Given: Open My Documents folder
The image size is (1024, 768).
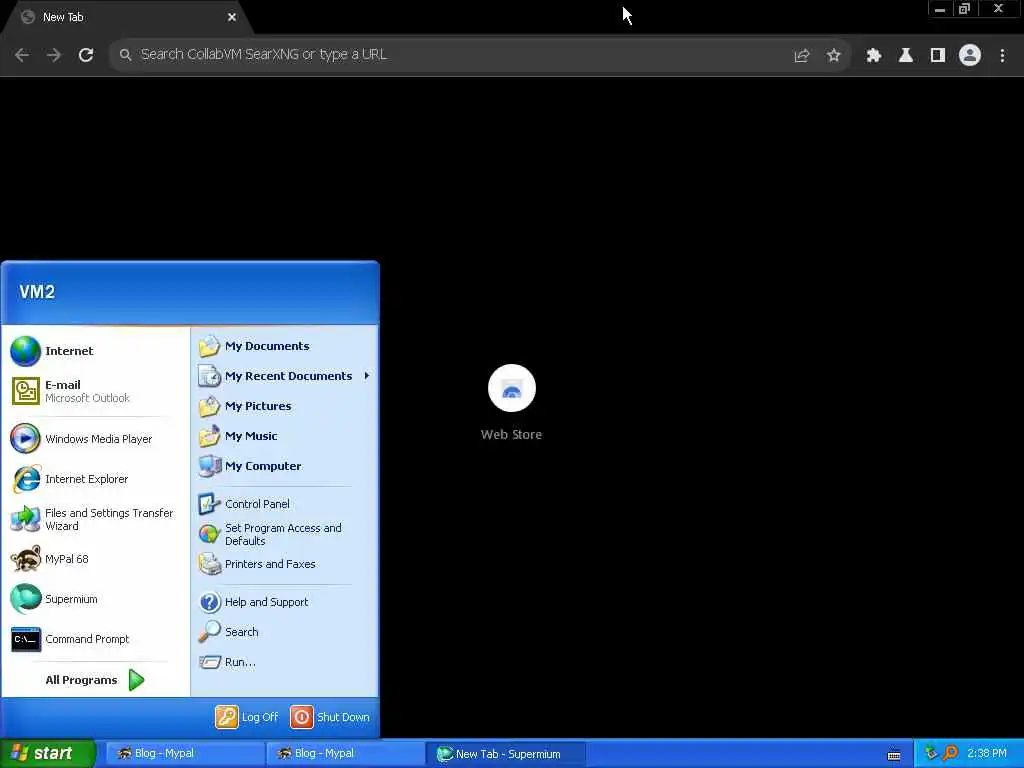Looking at the screenshot, I should pos(285,346).
